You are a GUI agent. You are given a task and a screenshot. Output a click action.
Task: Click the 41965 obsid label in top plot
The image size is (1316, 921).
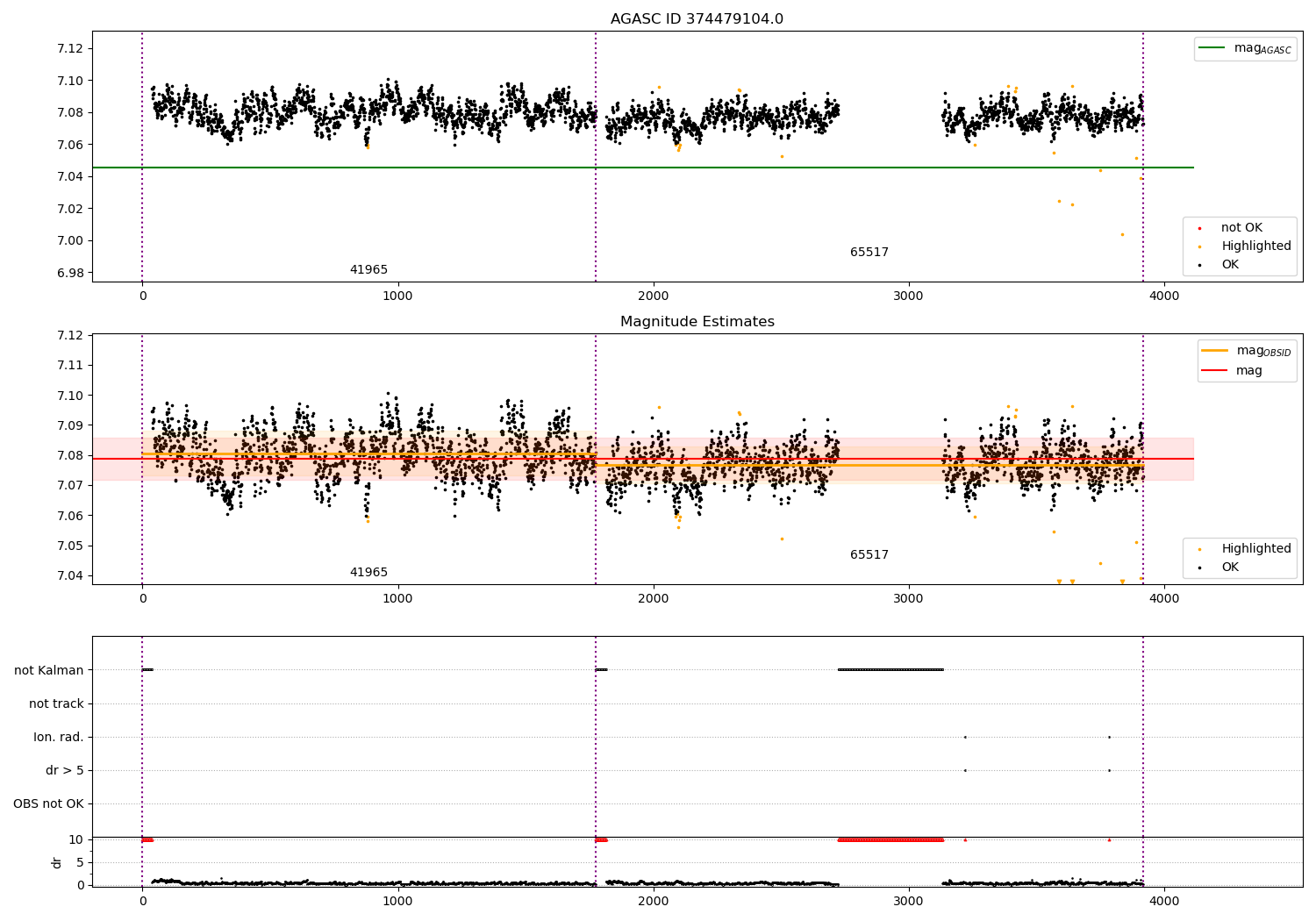click(x=368, y=270)
